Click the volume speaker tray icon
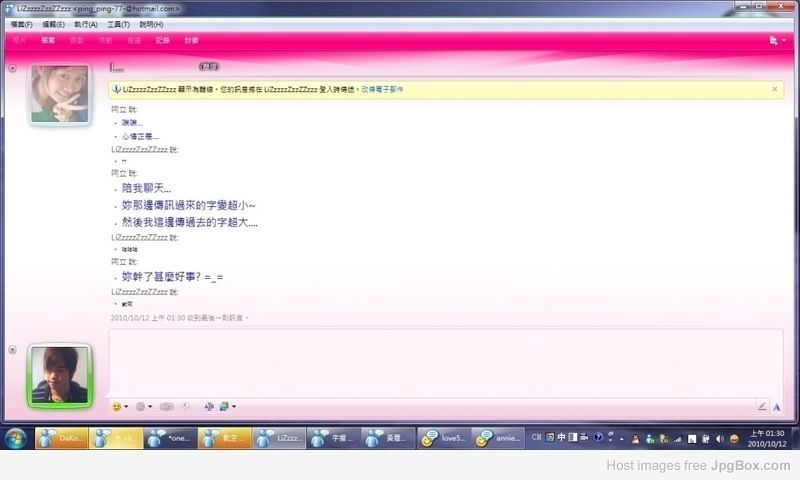 720,439
